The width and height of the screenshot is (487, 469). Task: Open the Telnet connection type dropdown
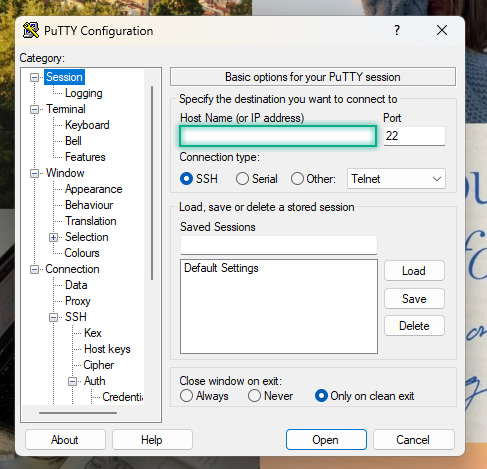396,179
